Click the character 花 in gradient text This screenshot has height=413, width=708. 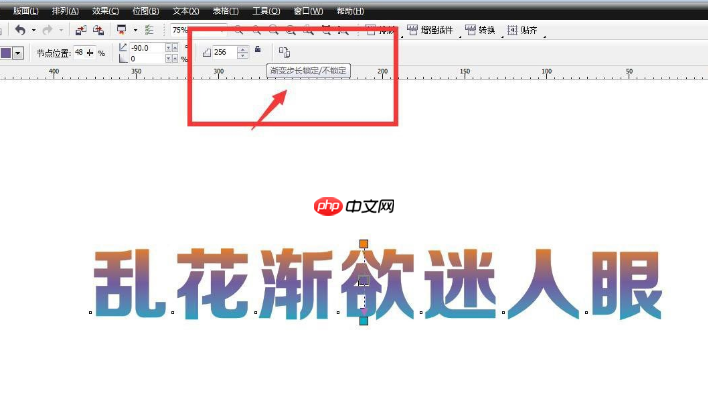[212, 283]
